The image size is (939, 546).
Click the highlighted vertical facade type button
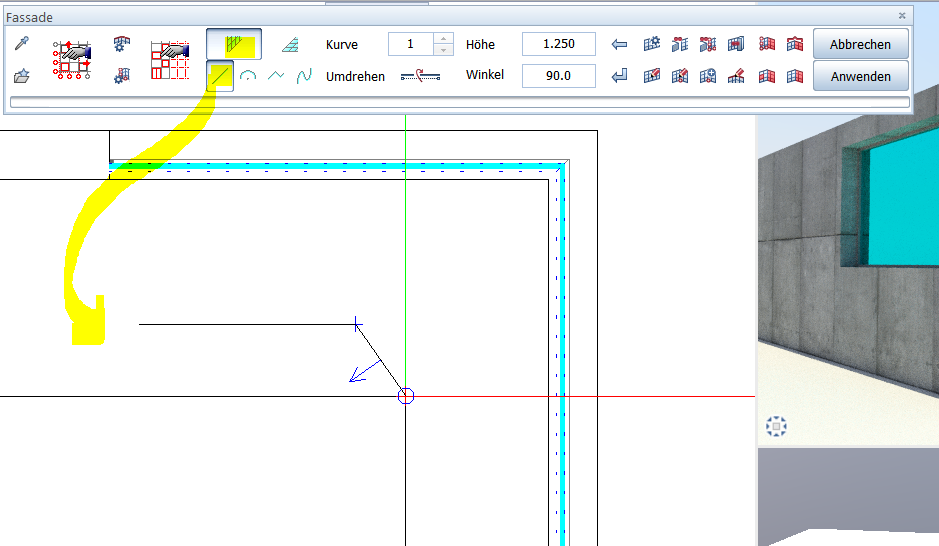pos(234,44)
